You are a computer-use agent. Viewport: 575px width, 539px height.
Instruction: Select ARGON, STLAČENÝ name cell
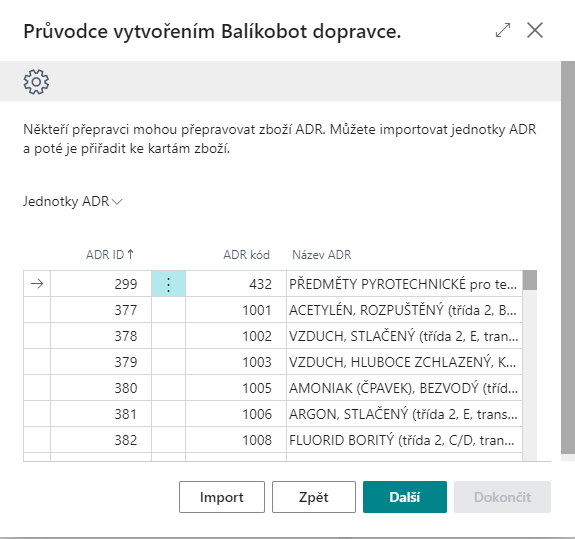404,414
